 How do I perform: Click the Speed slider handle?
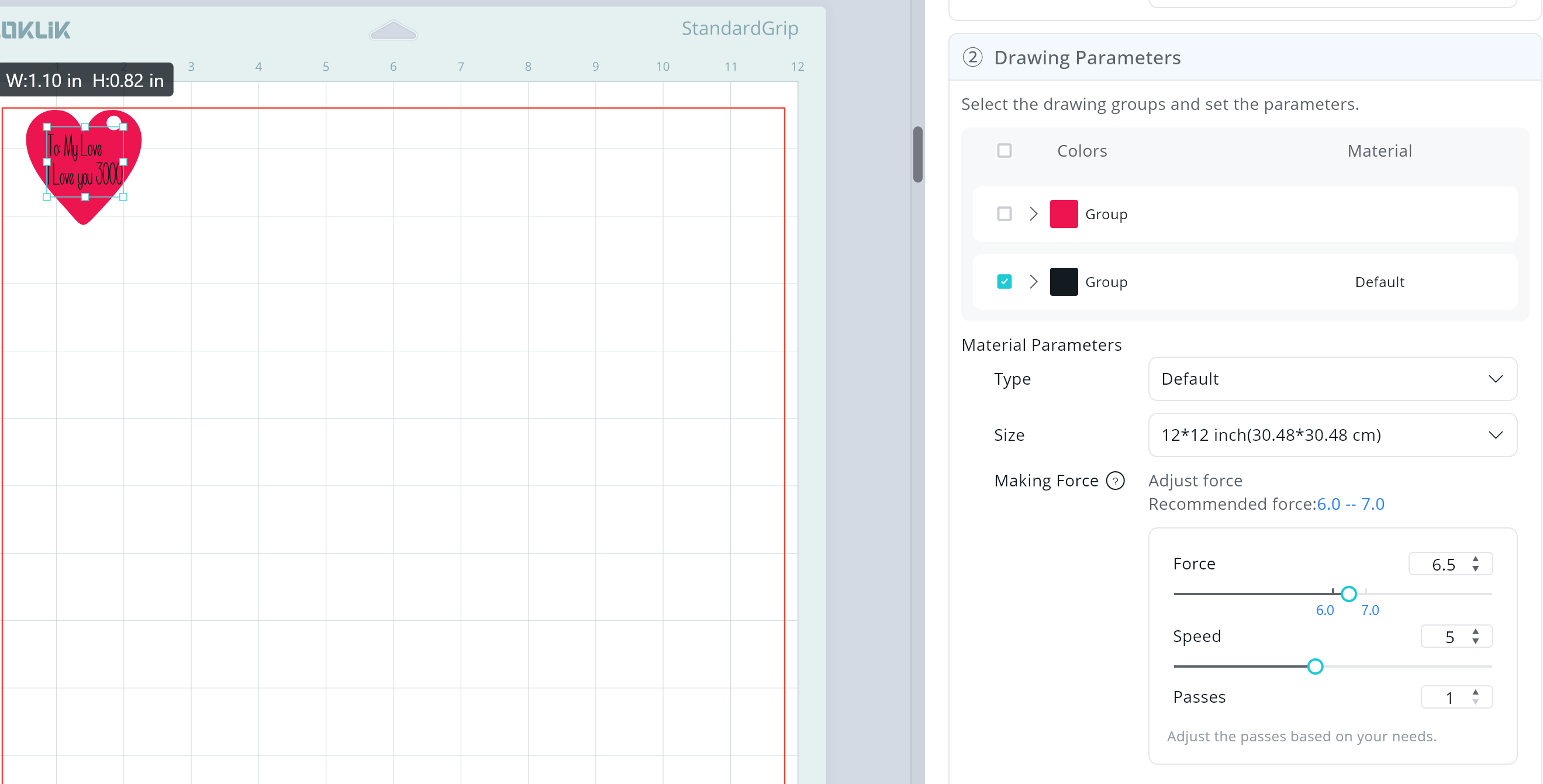pyautogui.click(x=1315, y=666)
